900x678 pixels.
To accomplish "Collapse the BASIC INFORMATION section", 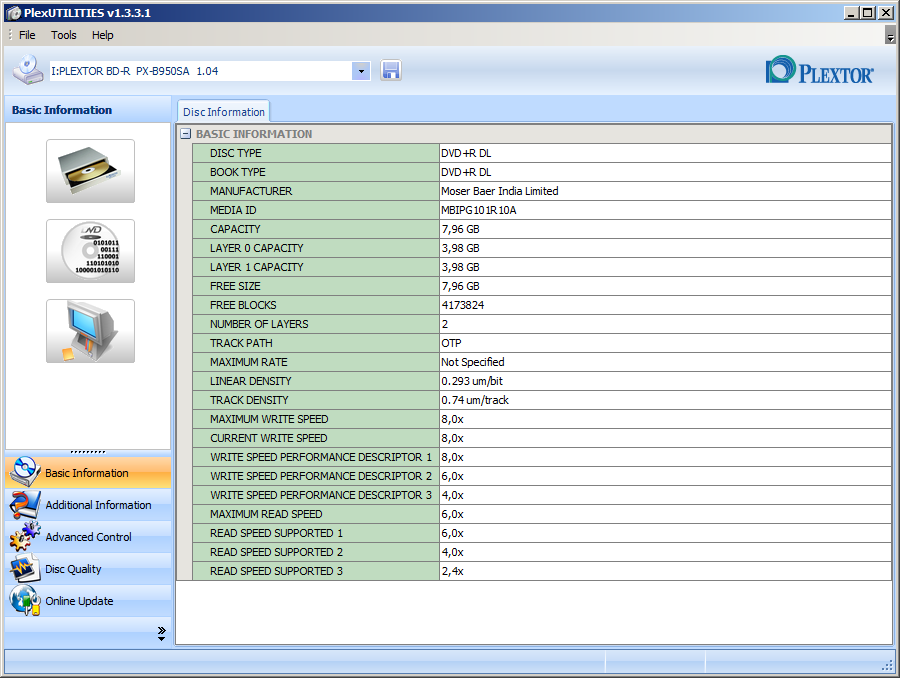I will pos(185,134).
